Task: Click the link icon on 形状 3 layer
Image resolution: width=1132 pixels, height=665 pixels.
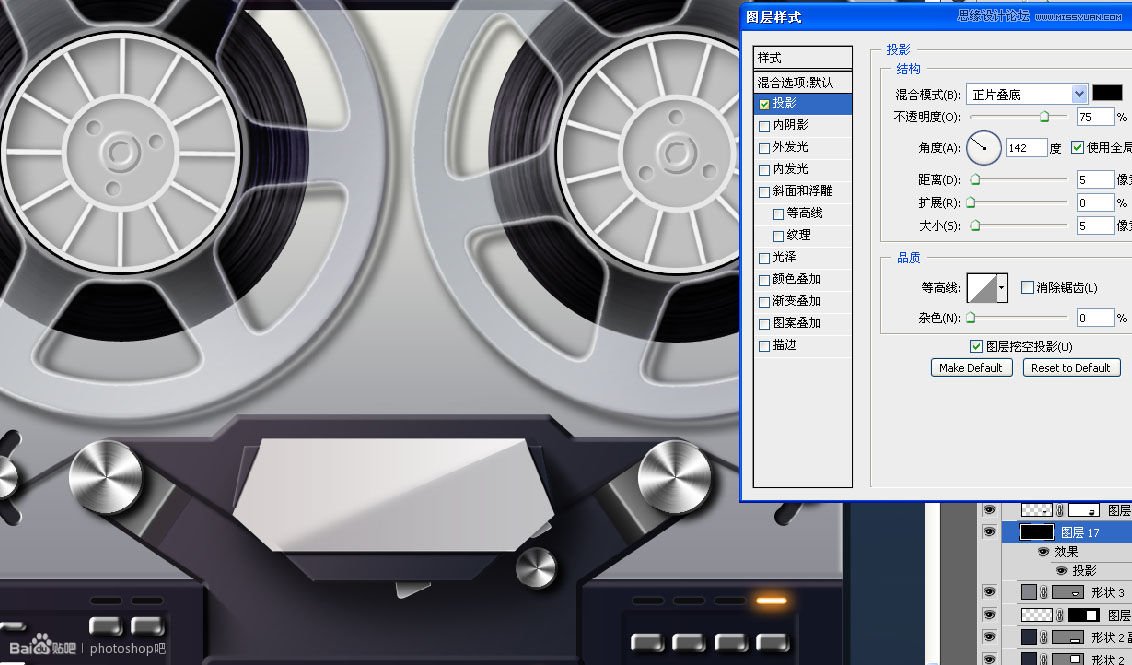Action: pos(1044,593)
